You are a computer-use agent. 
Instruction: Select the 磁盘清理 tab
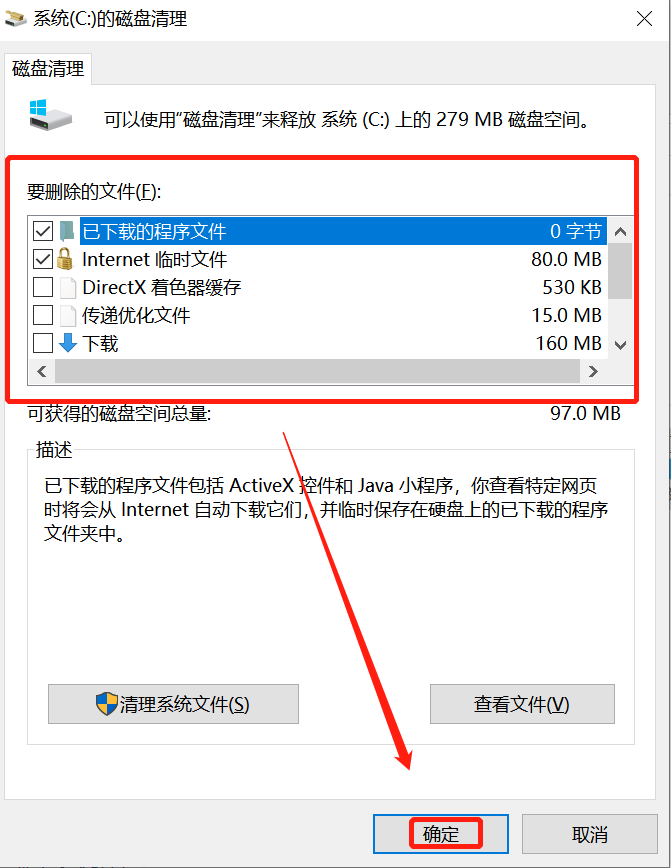coord(48,69)
